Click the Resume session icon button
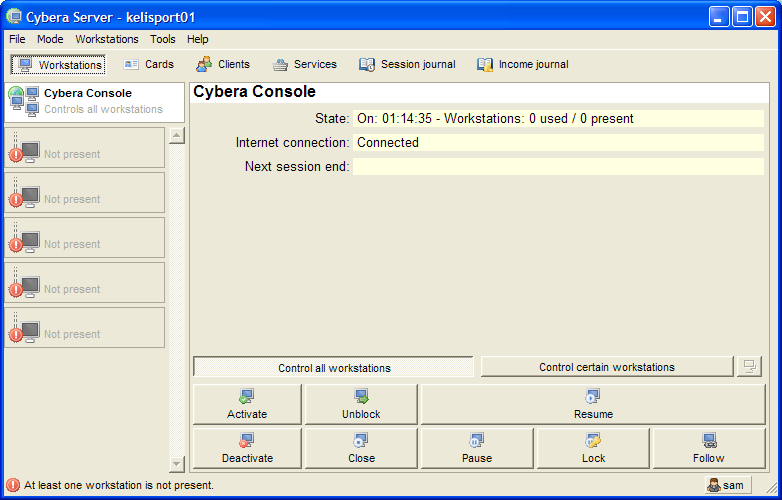 point(593,404)
